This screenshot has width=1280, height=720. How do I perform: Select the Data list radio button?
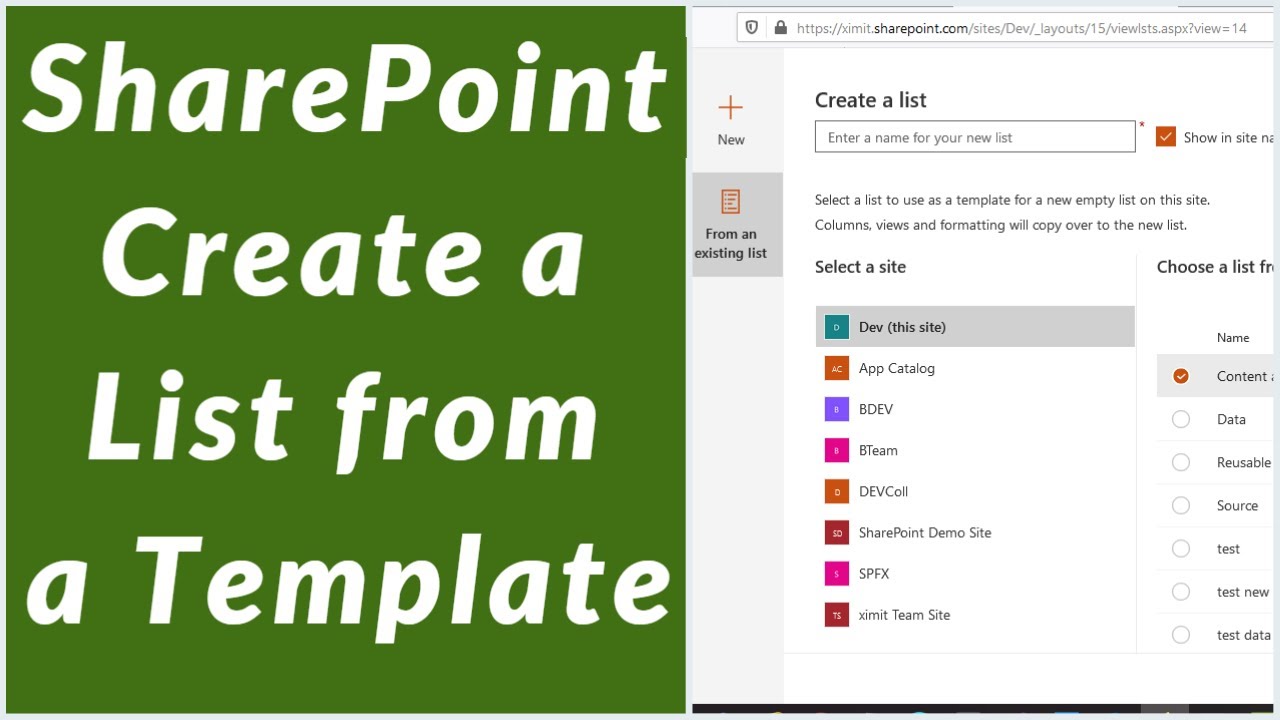[1181, 419]
